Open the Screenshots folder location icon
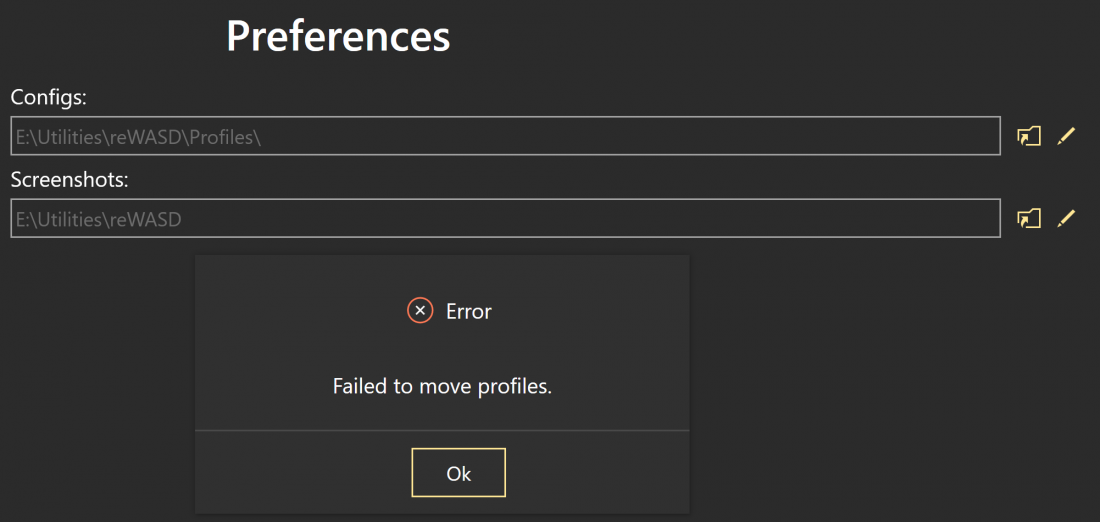 [1028, 219]
